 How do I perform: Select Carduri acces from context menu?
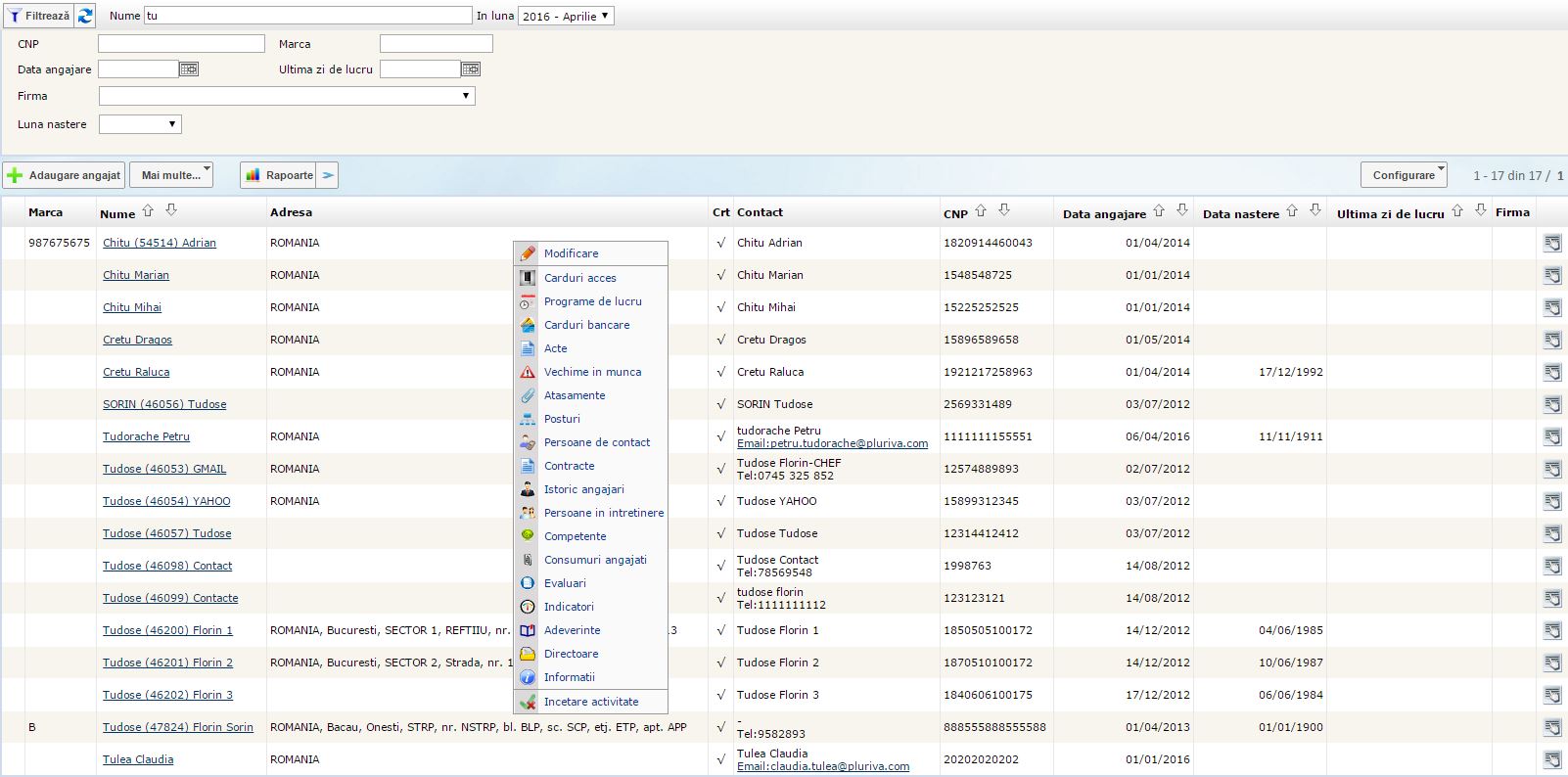579,278
